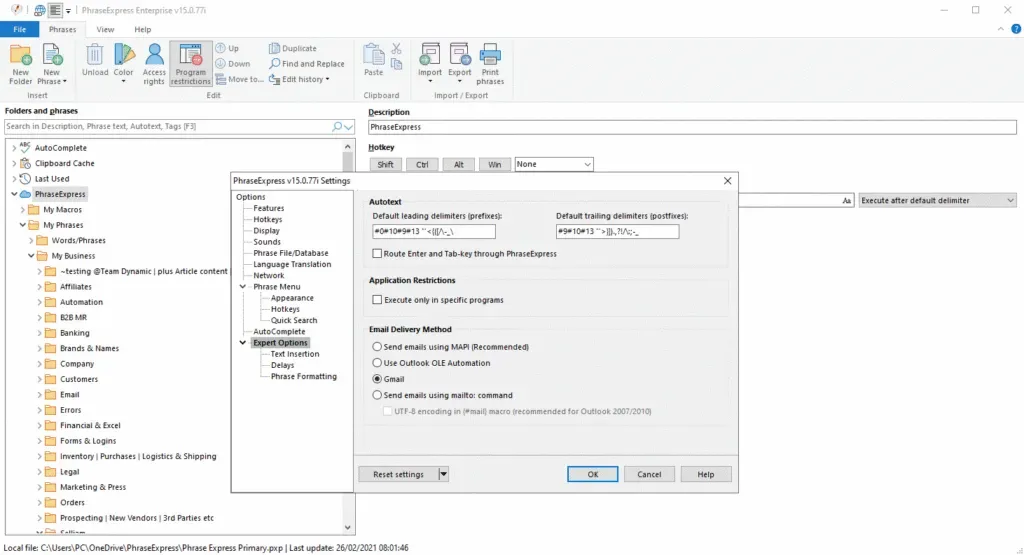
Task: Toggle Program restrictions ribbon button
Action: click(191, 63)
